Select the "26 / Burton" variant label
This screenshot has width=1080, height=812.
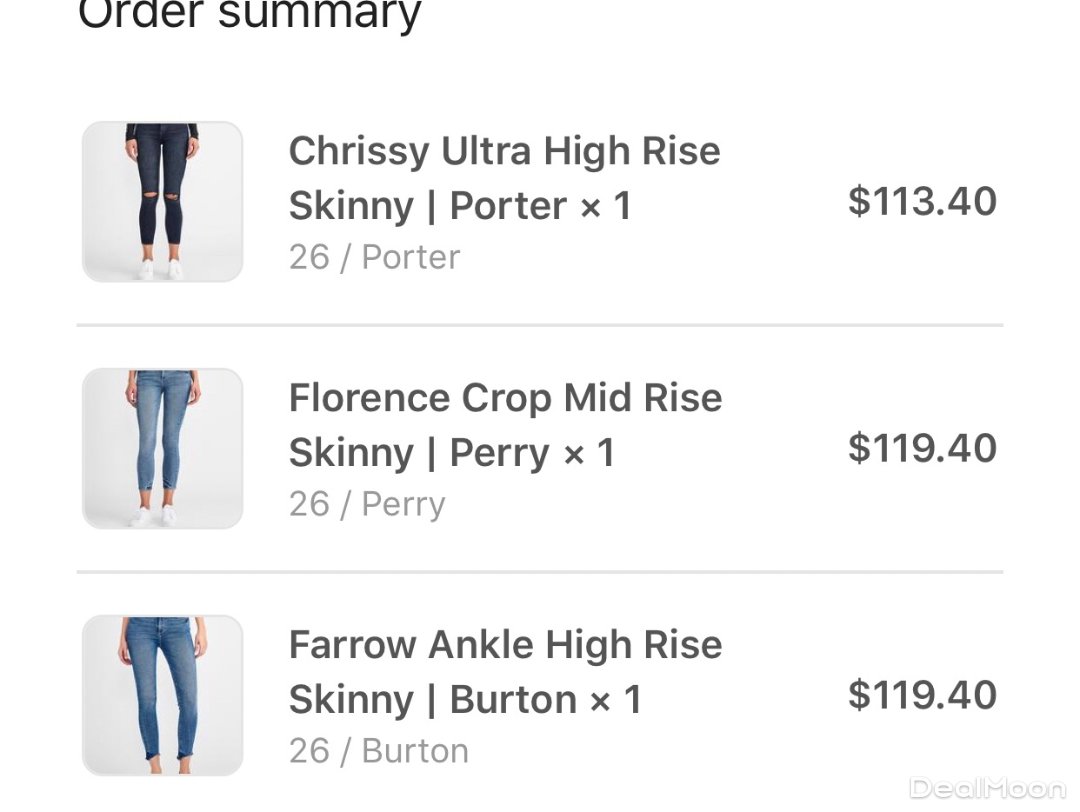coord(378,751)
